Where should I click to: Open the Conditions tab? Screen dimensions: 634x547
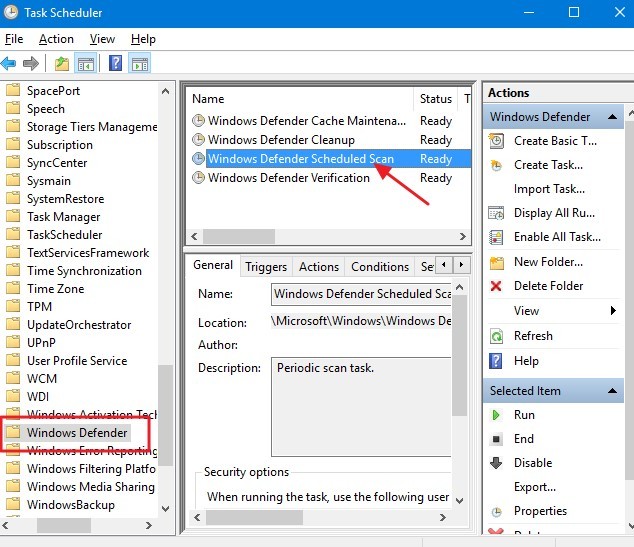tap(380, 267)
